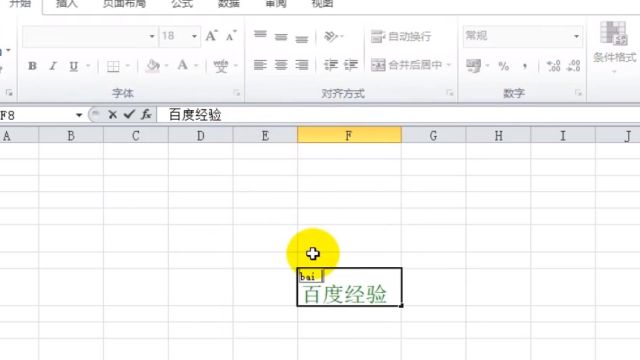Open number dialog launcher in 数字 group
The height and width of the screenshot is (360, 640).
click(x=578, y=93)
